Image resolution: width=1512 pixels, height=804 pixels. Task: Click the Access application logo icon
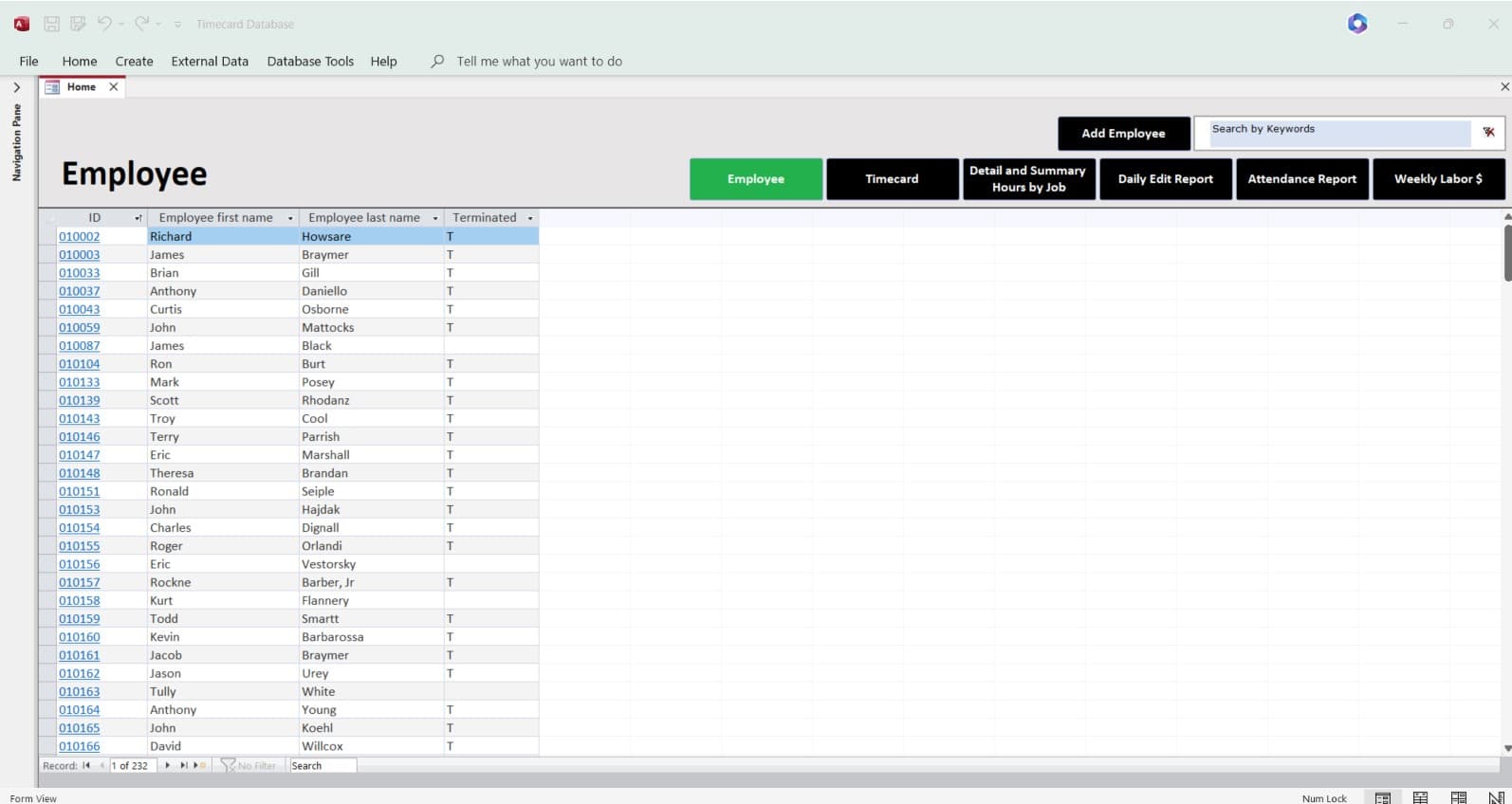pyautogui.click(x=21, y=24)
